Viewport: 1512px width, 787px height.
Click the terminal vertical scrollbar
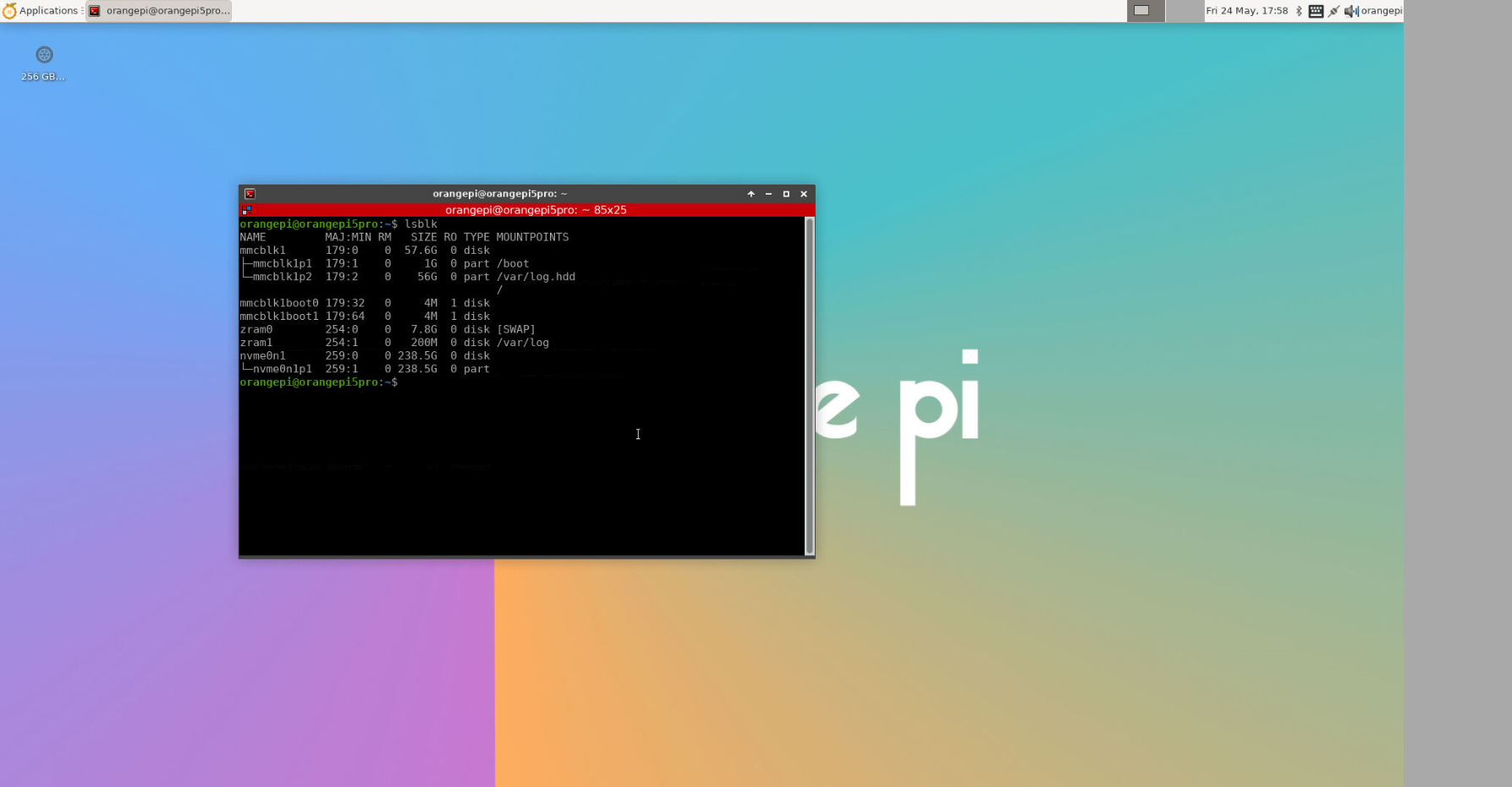pos(810,386)
